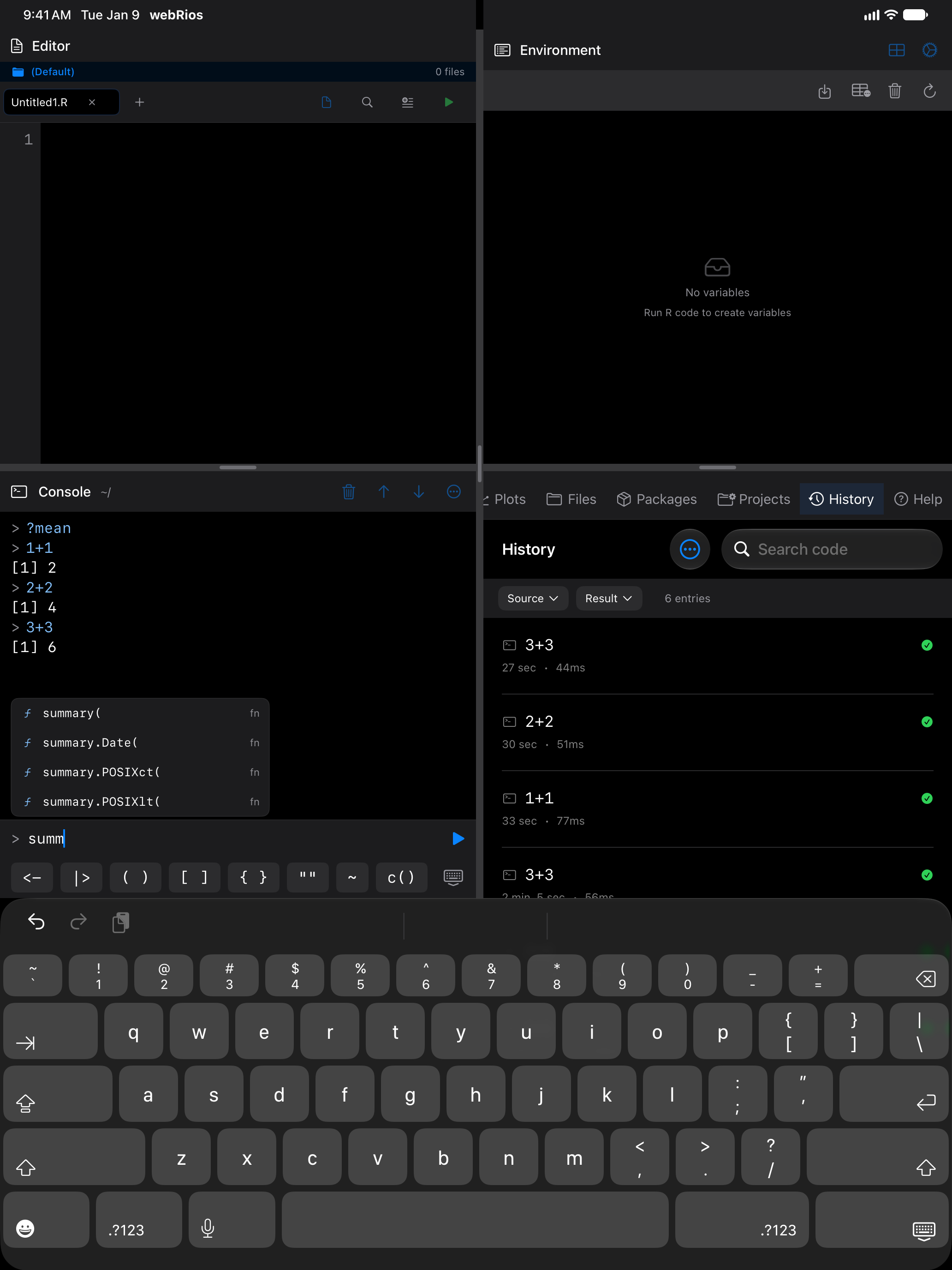Insert the assignment arrow <- shortcut
The image size is (952, 1270).
(x=32, y=877)
